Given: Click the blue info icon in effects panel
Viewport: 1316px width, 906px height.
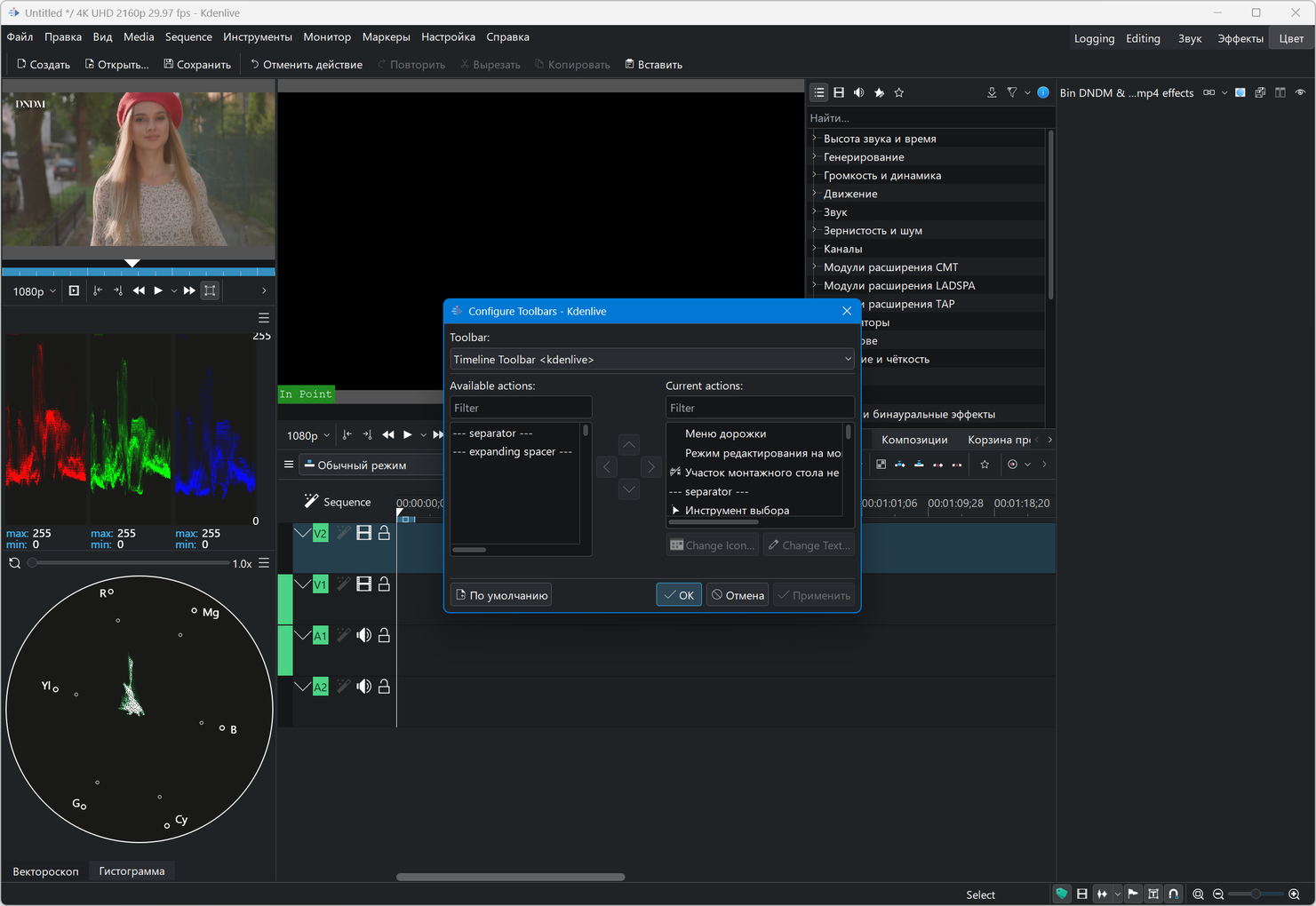Looking at the screenshot, I should [x=1043, y=92].
